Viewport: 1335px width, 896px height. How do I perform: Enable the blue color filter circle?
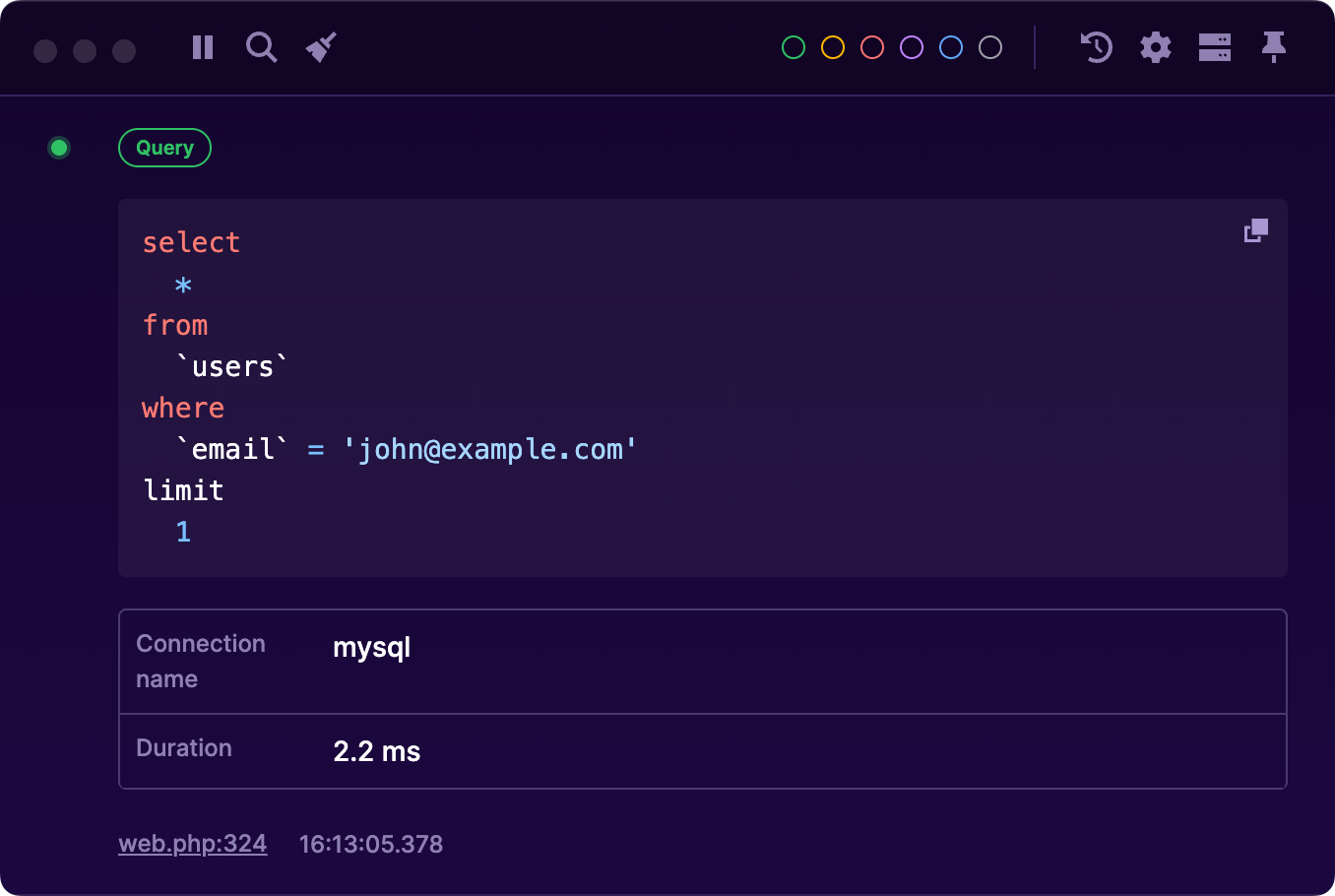pyautogui.click(x=950, y=46)
